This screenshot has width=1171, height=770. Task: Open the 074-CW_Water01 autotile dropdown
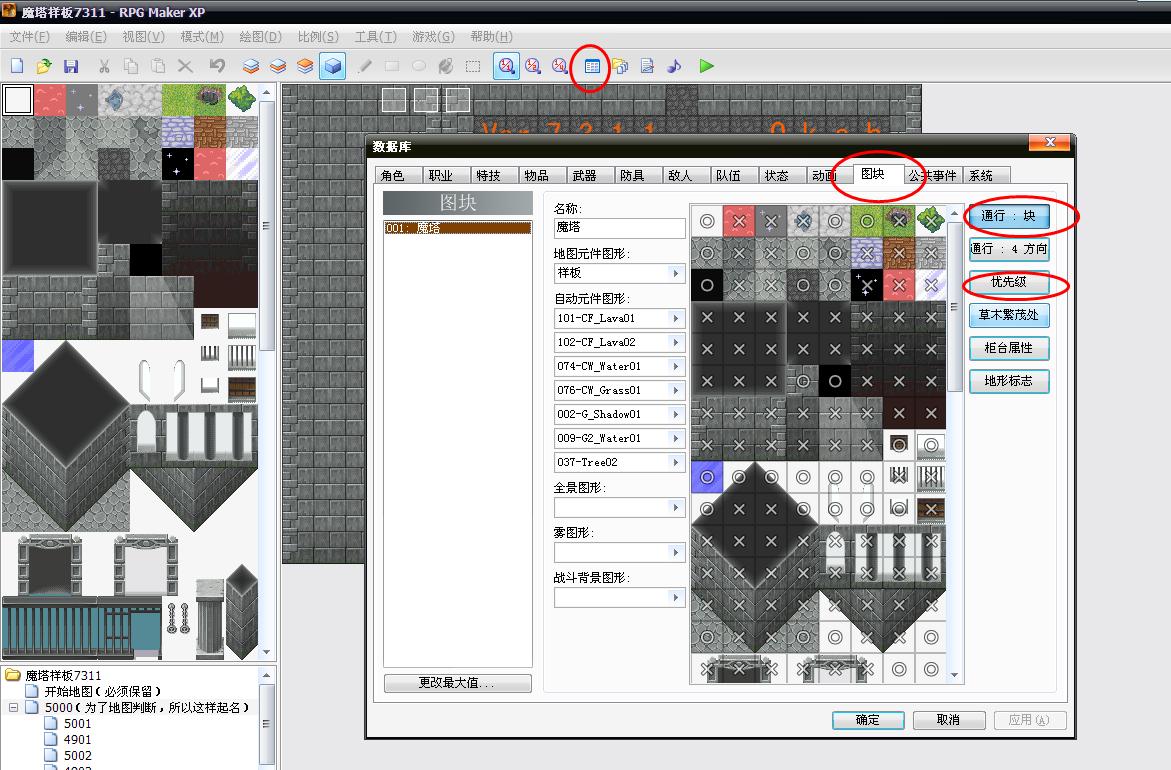tap(620, 366)
